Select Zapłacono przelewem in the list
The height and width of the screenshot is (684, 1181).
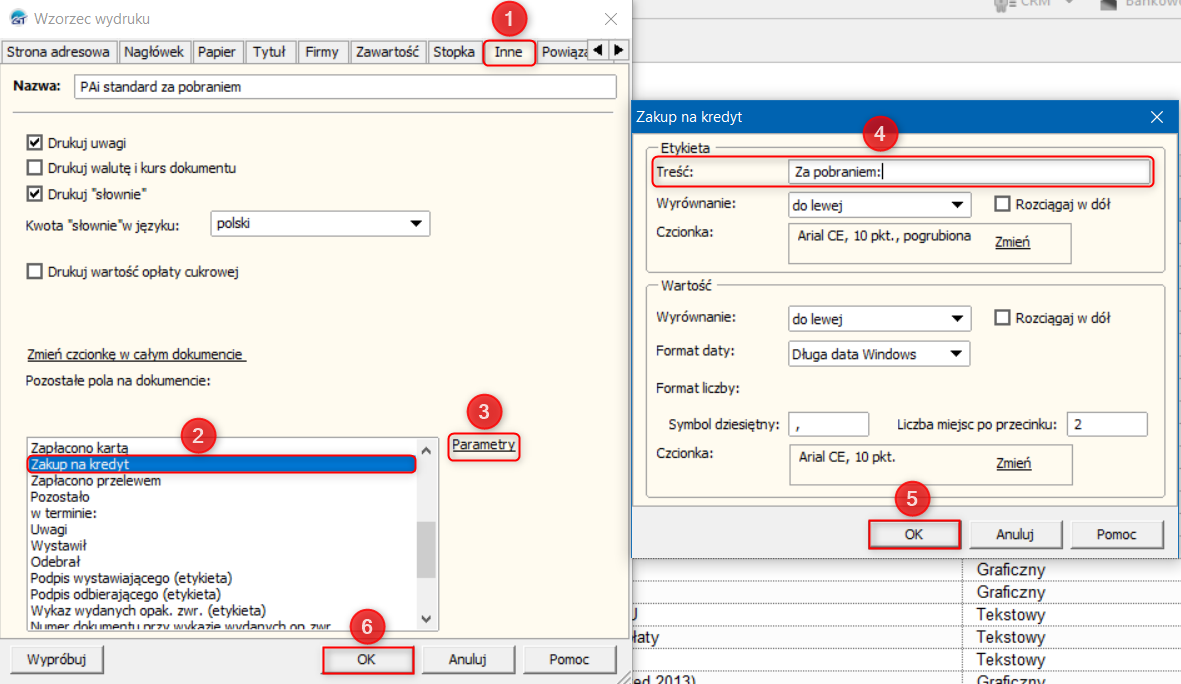[222, 481]
